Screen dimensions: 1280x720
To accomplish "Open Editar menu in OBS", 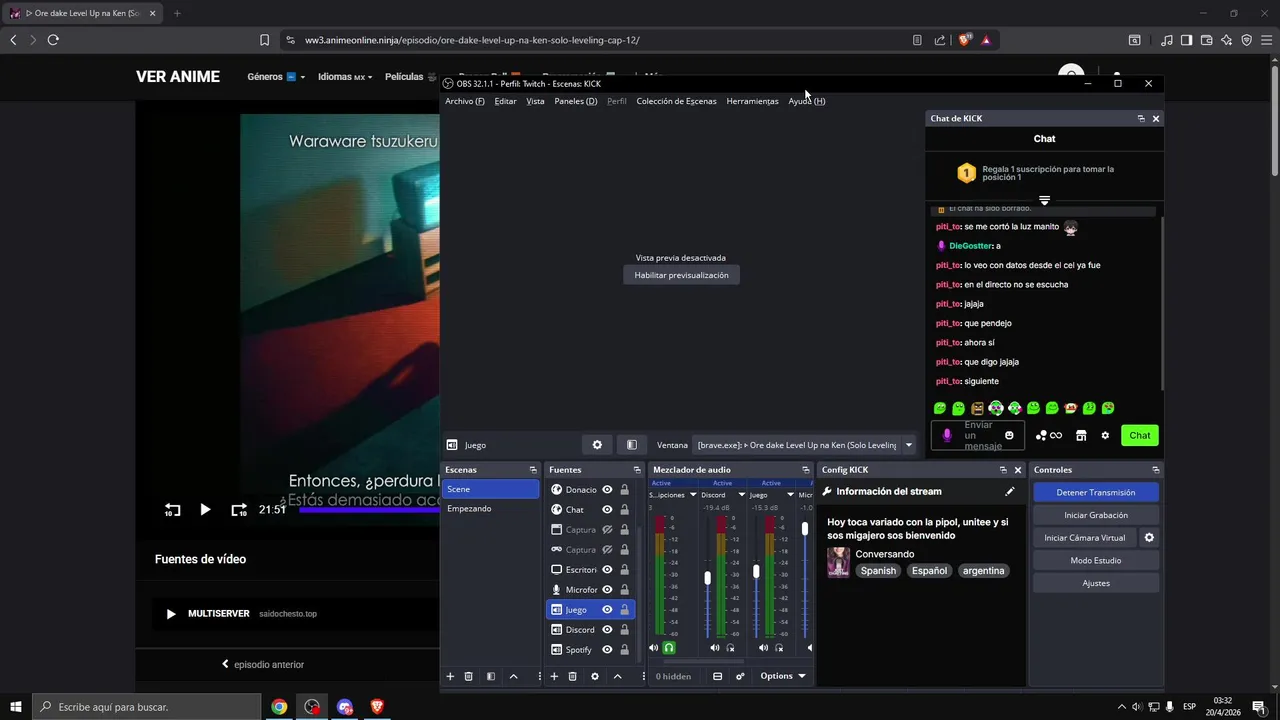I will [505, 101].
